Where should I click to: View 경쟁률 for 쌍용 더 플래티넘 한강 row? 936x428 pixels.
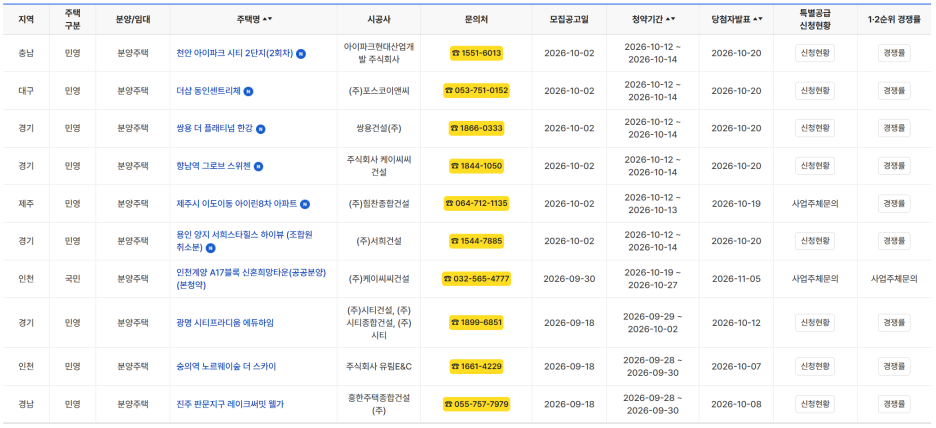point(894,128)
